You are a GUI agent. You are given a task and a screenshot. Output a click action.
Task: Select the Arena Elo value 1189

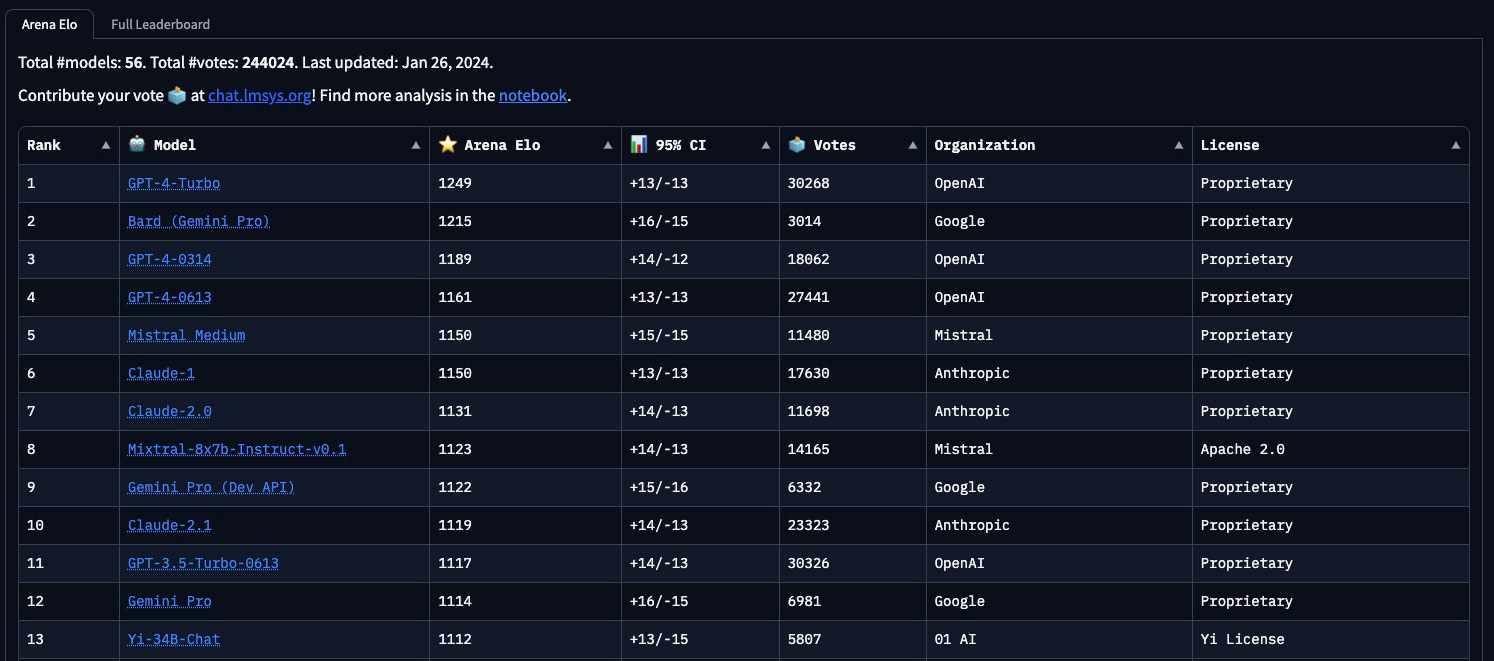point(455,259)
